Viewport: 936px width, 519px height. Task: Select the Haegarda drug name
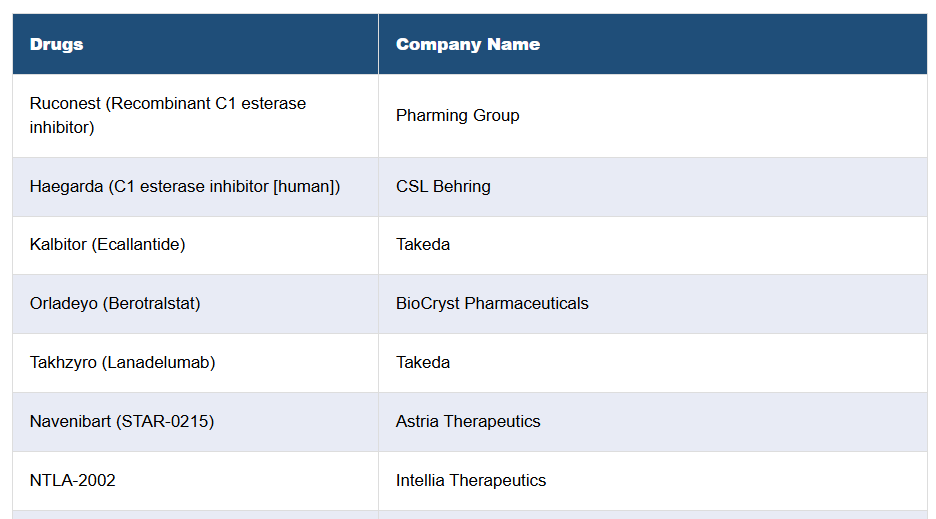point(66,186)
